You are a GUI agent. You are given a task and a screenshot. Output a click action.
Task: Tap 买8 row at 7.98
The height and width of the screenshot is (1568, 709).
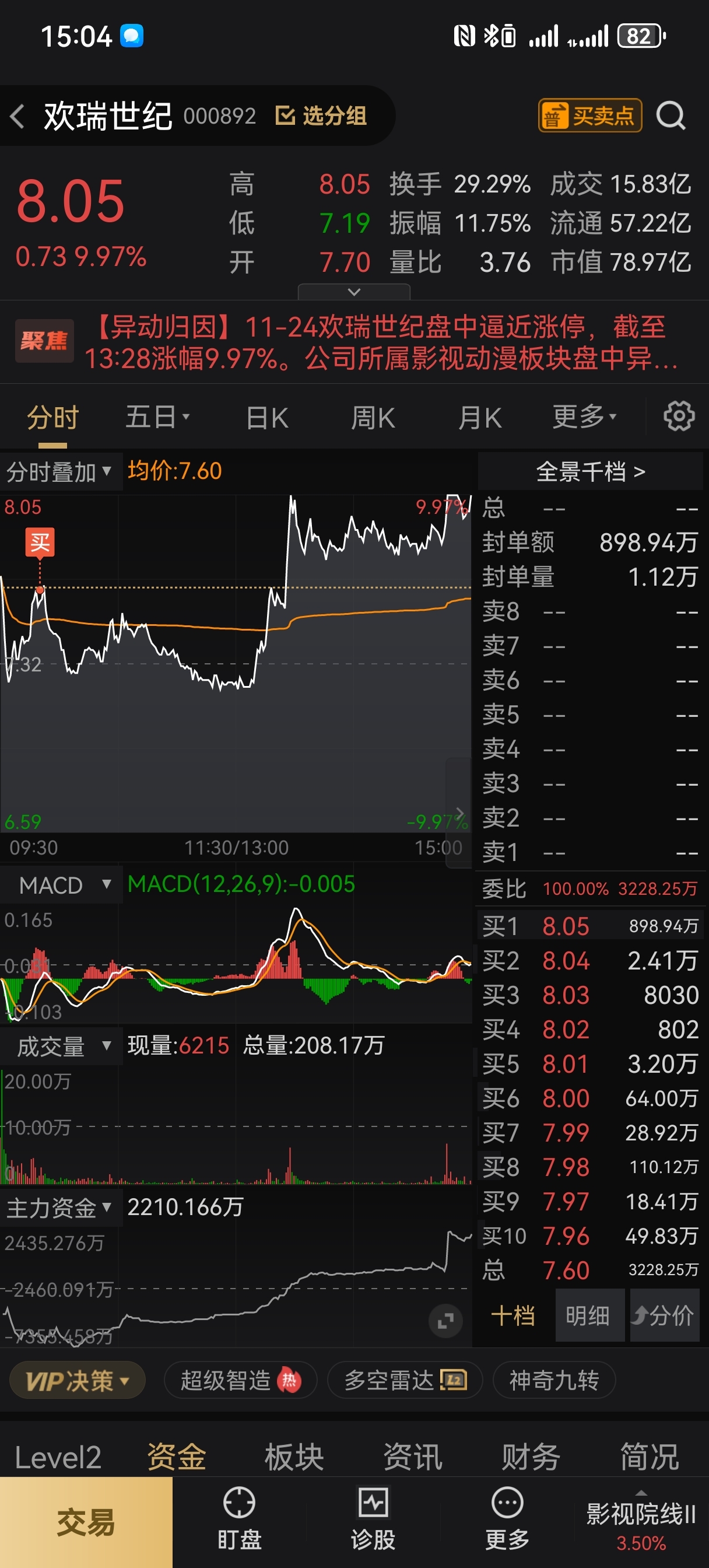590,1167
